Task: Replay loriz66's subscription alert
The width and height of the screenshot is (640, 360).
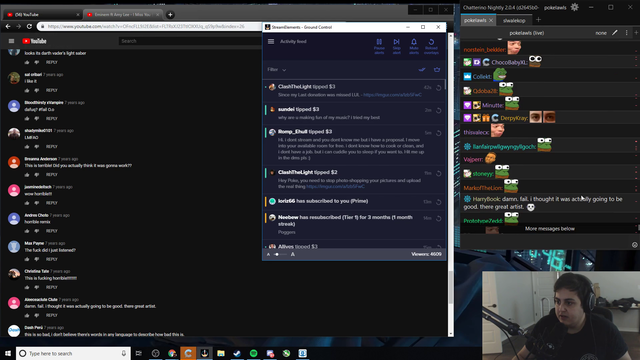Action: coord(439,202)
